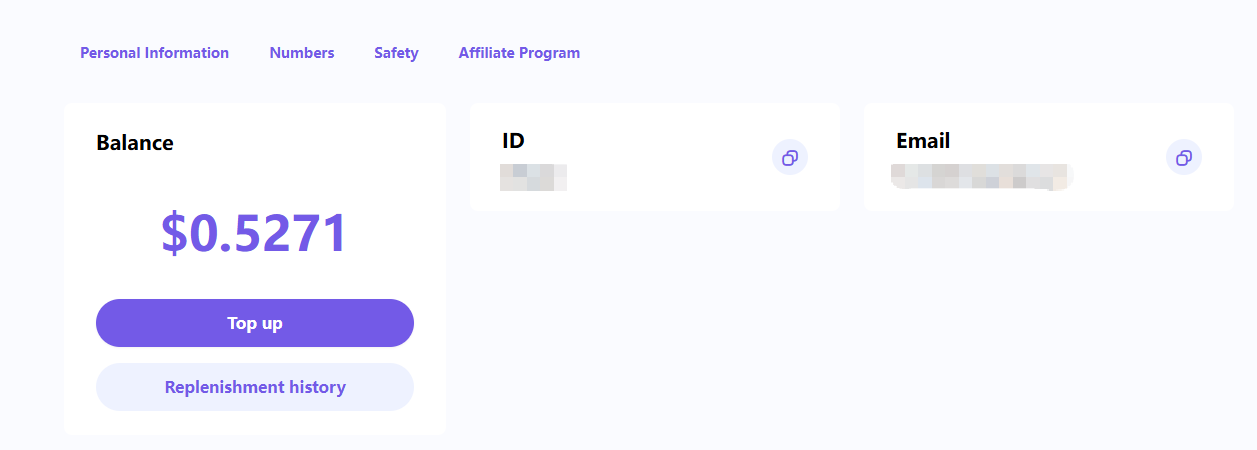Copy the account ID to clipboard

(x=789, y=157)
